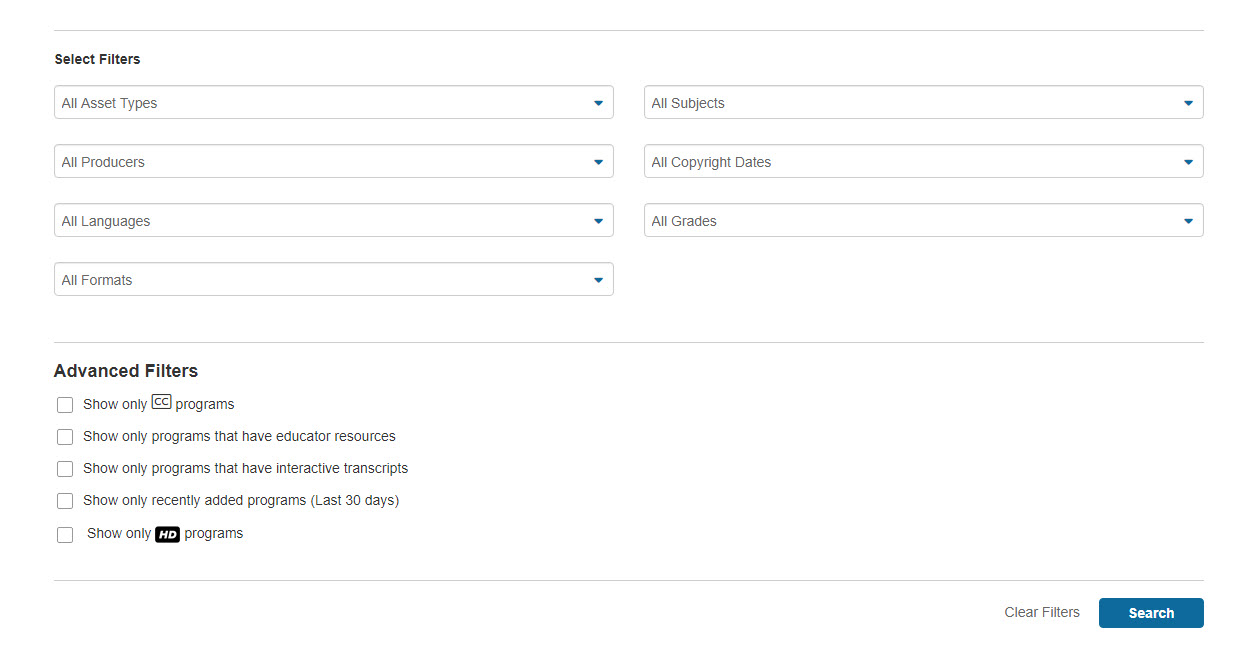This screenshot has height=665, width=1237.
Task: Enable the show only HD programs checkbox
Action: [x=65, y=535]
